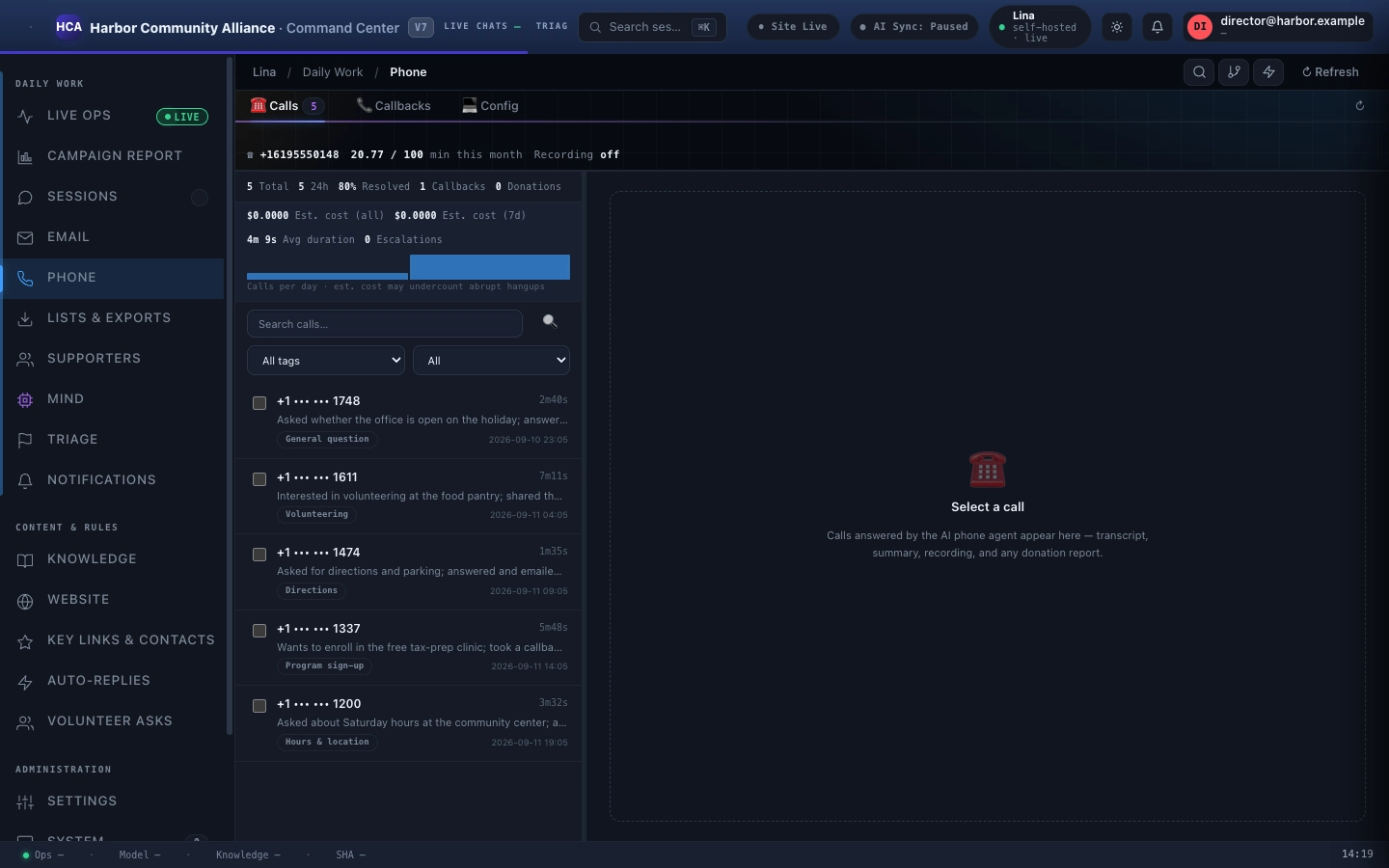Viewport: 1389px width, 868px height.
Task: Switch to the Calls tab
Action: coord(286,106)
